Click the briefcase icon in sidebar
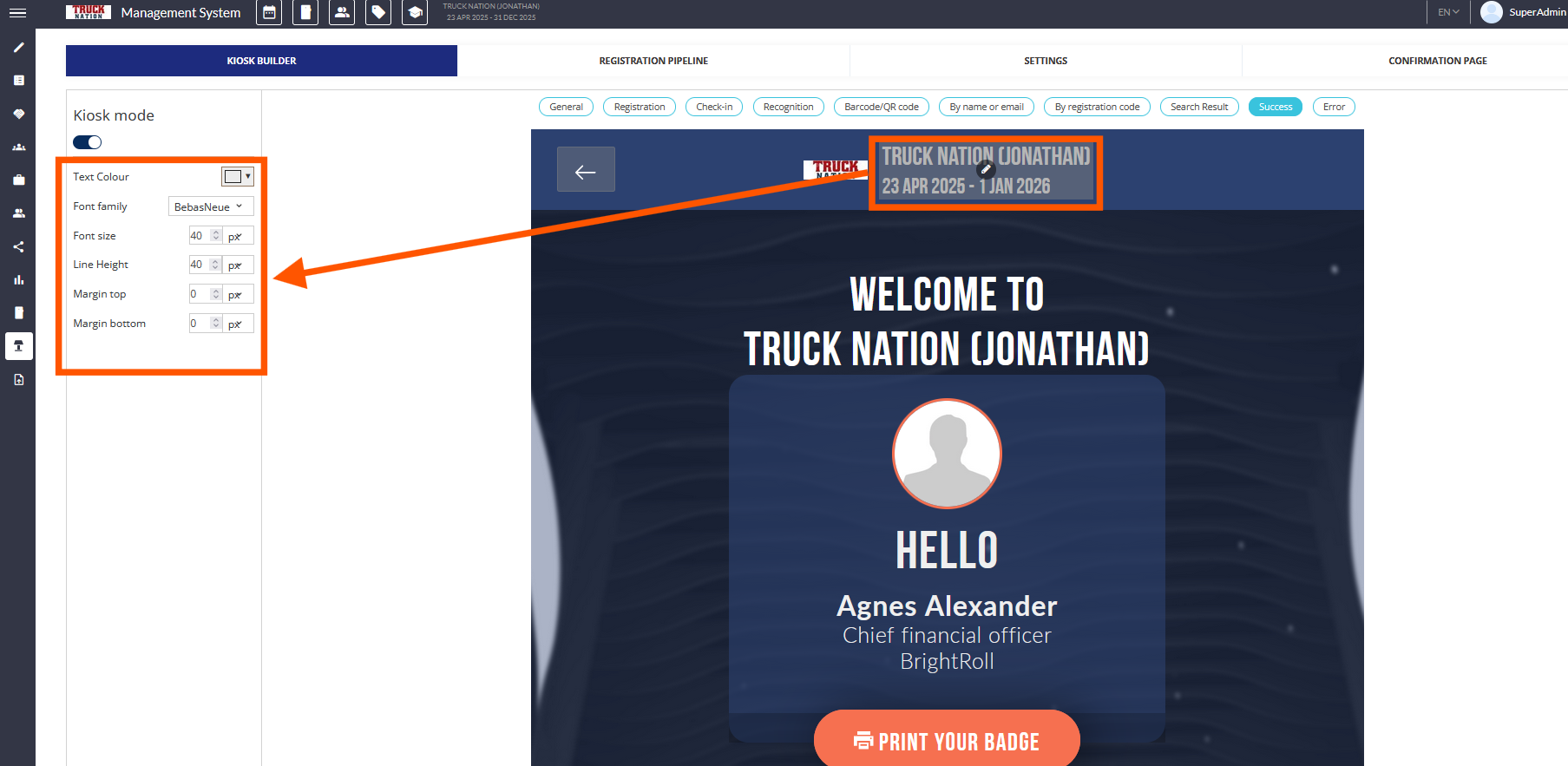The height and width of the screenshot is (766, 1568). tap(18, 180)
